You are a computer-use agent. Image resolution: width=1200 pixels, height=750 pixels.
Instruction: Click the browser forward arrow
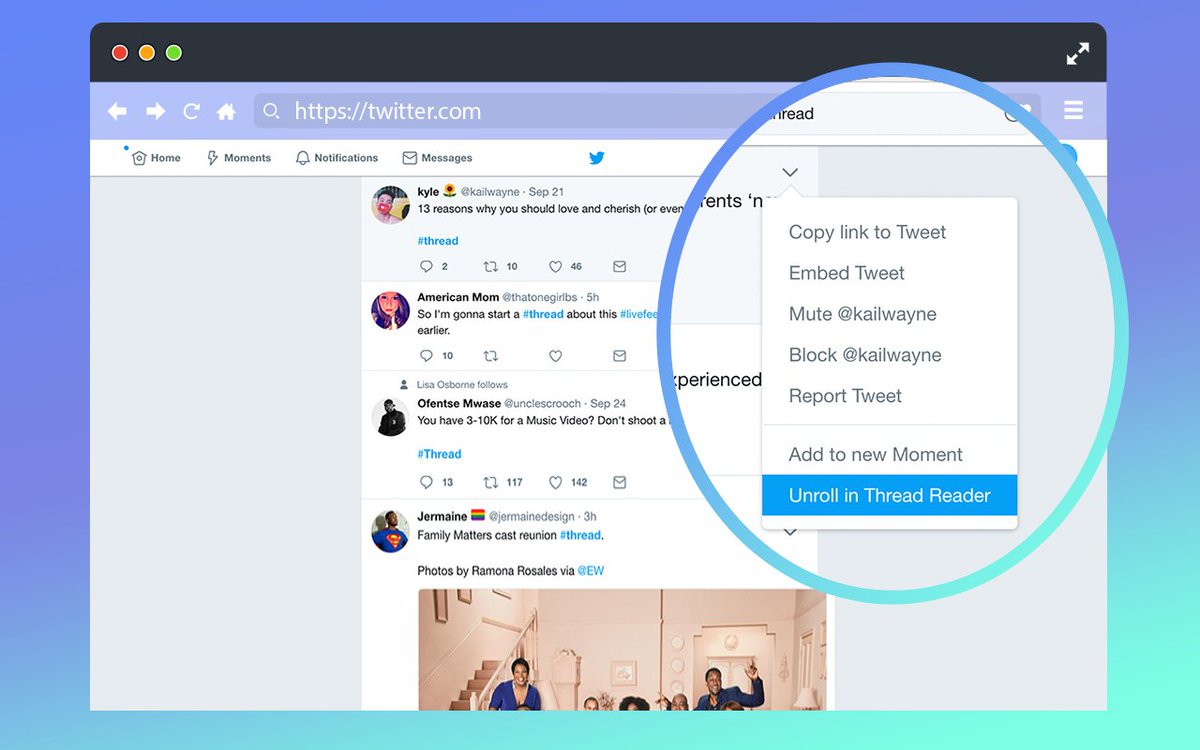coord(155,111)
